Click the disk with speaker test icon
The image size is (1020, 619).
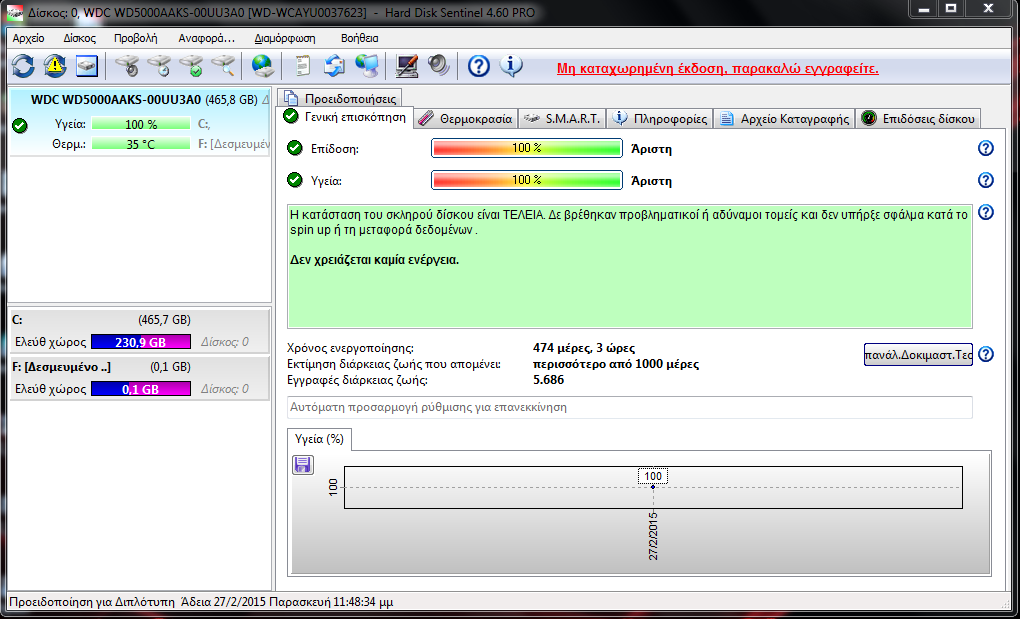(x=128, y=65)
